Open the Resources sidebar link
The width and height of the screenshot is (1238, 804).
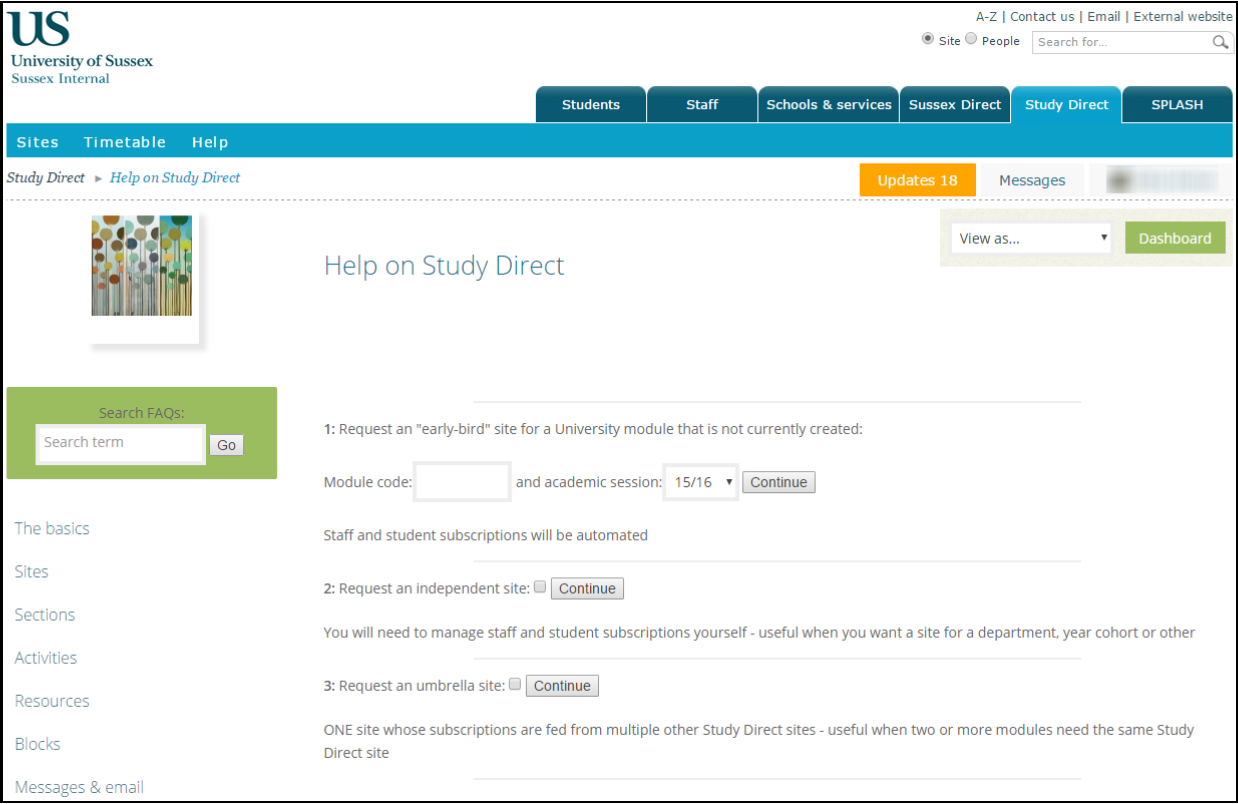[52, 700]
